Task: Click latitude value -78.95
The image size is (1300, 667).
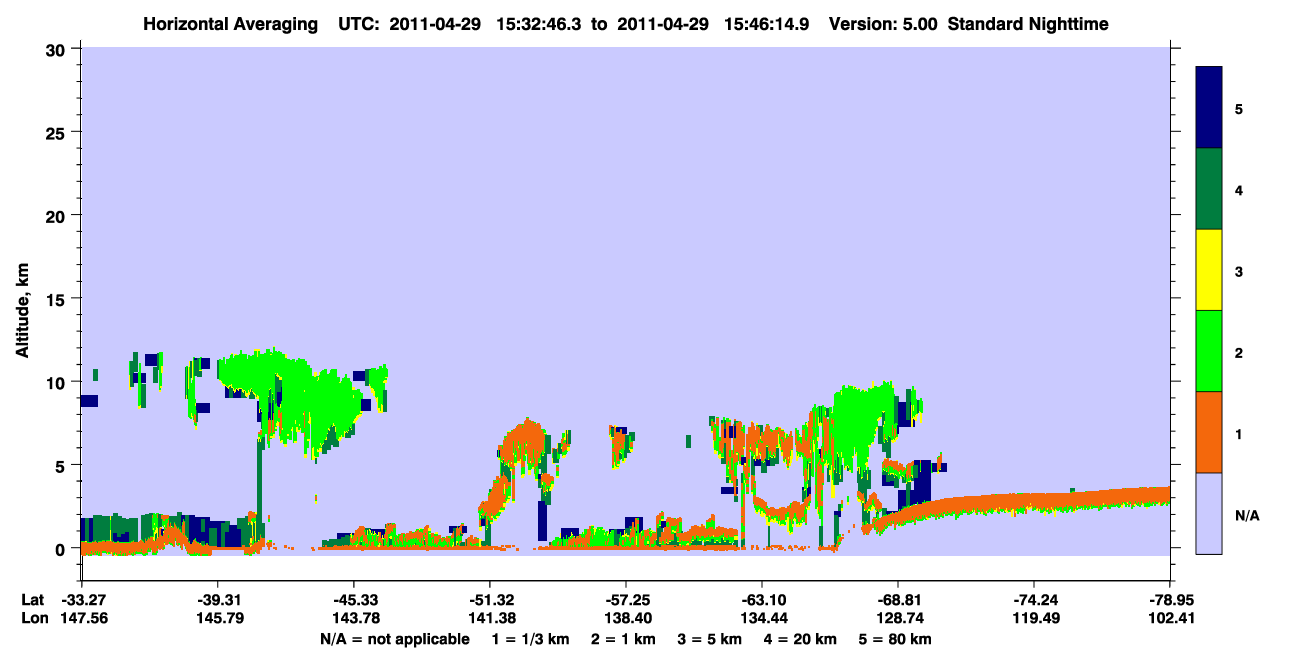Action: click(1169, 600)
